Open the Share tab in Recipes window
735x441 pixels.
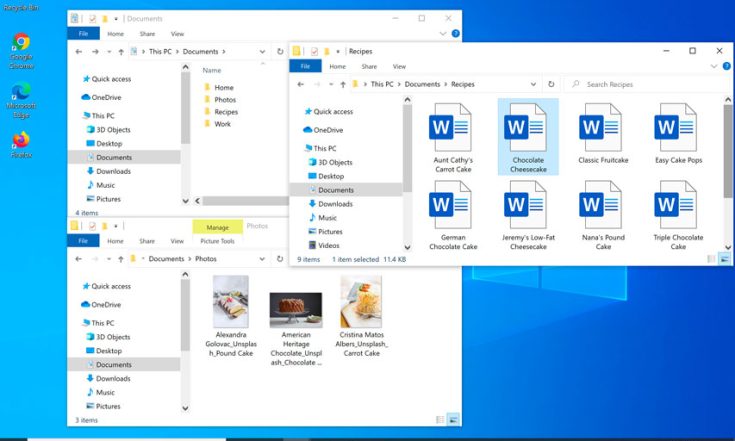click(x=368, y=67)
